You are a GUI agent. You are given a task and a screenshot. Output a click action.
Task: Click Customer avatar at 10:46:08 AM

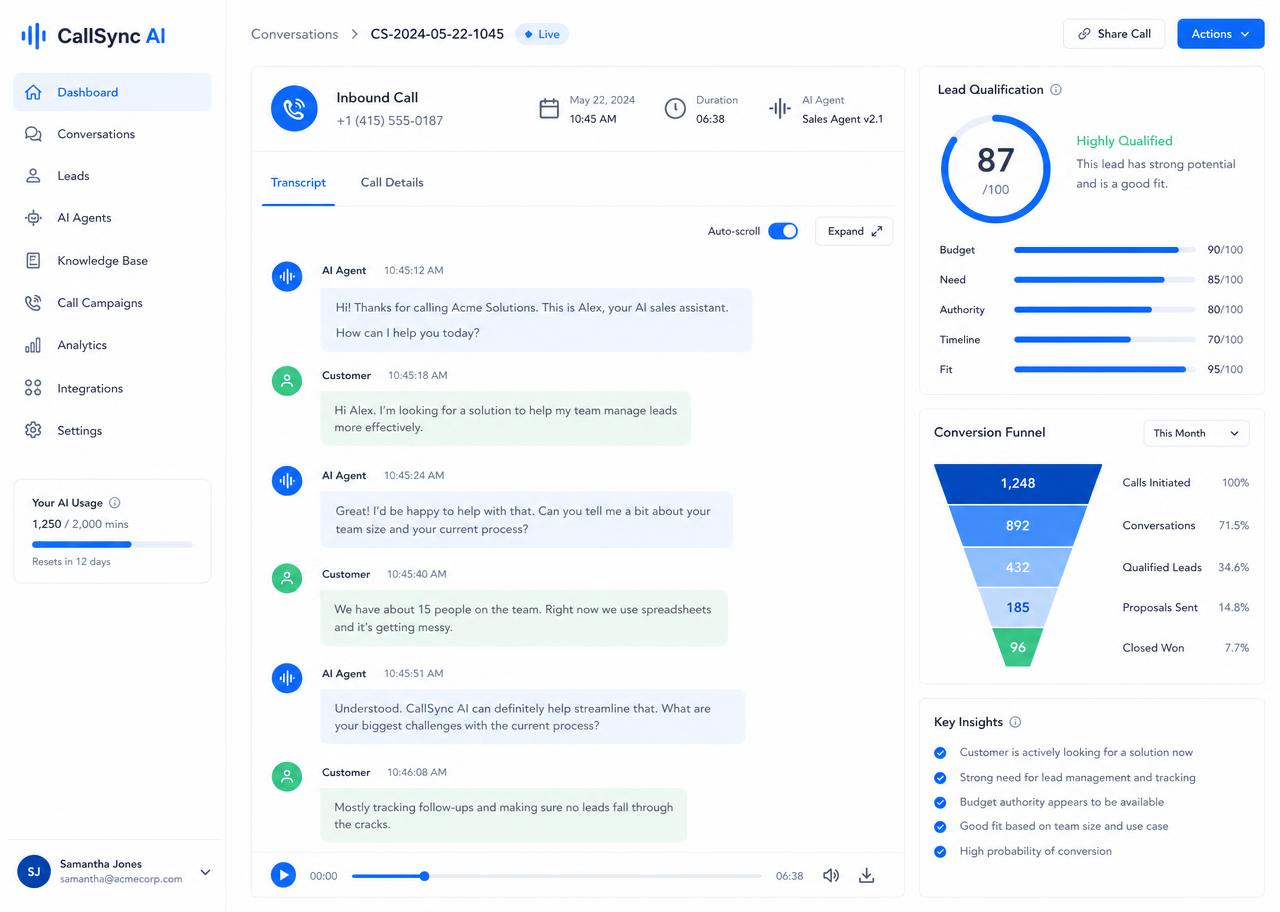tap(287, 777)
